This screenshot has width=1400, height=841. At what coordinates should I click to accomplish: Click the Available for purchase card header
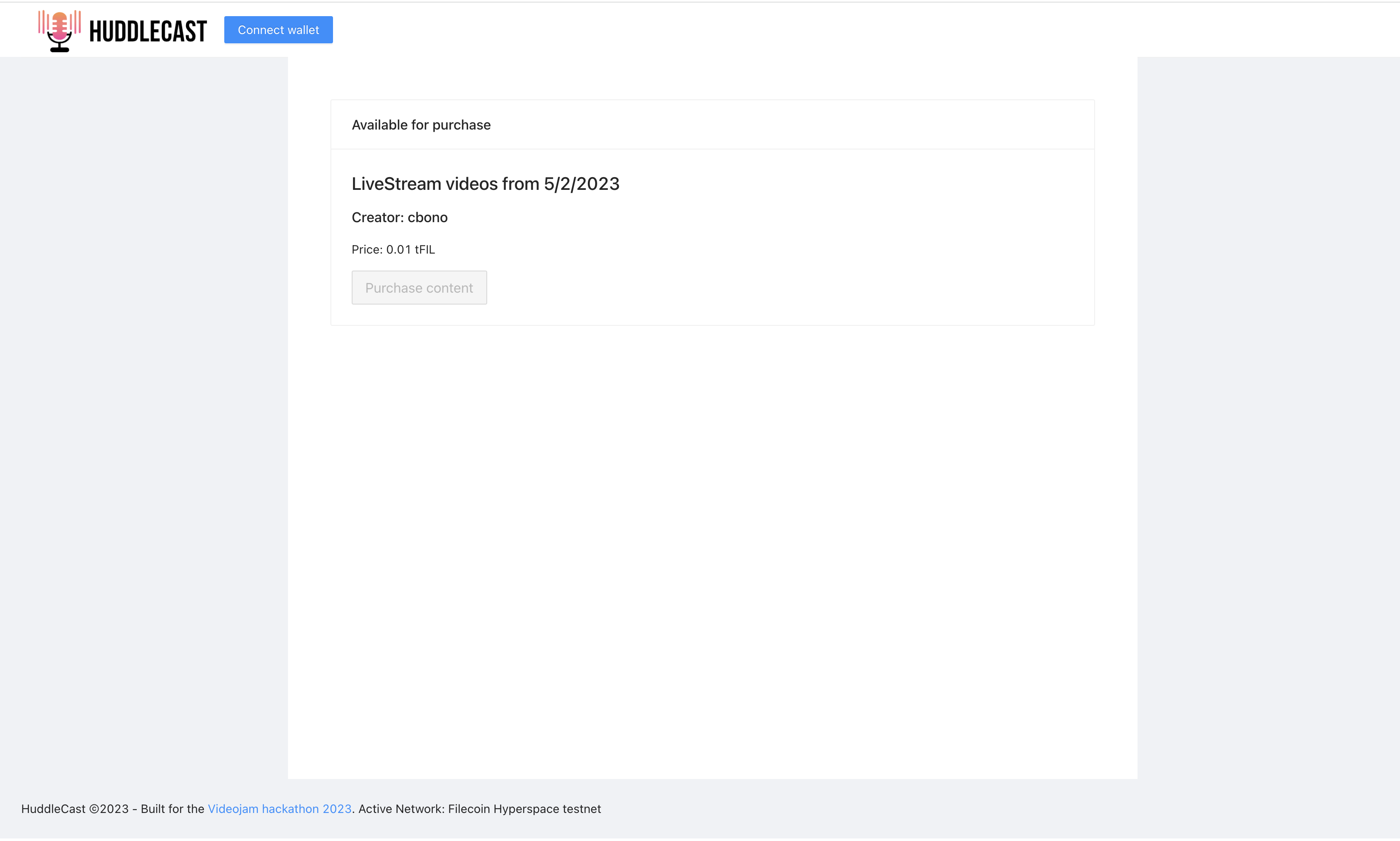(421, 125)
